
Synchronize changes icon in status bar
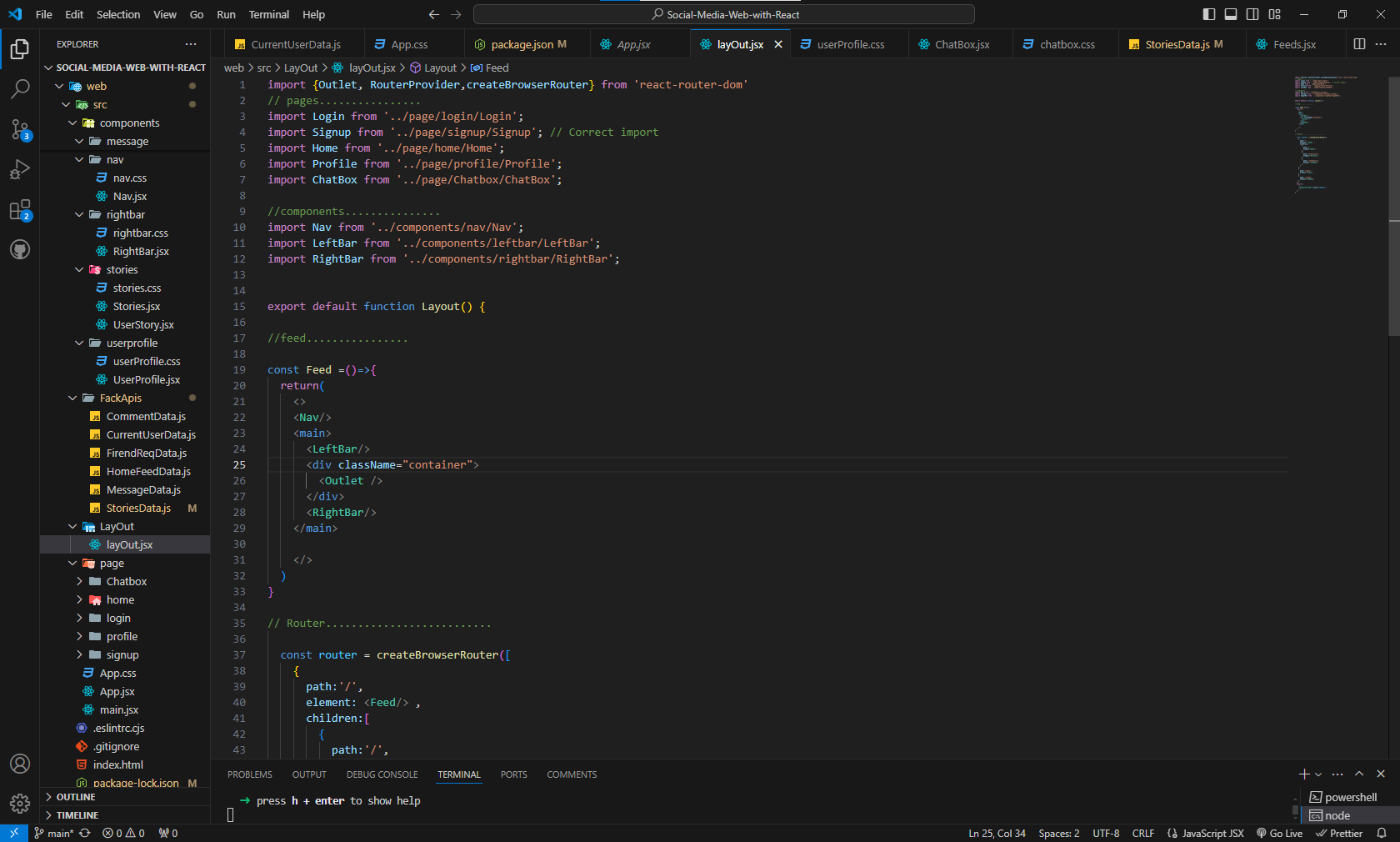coord(85,833)
